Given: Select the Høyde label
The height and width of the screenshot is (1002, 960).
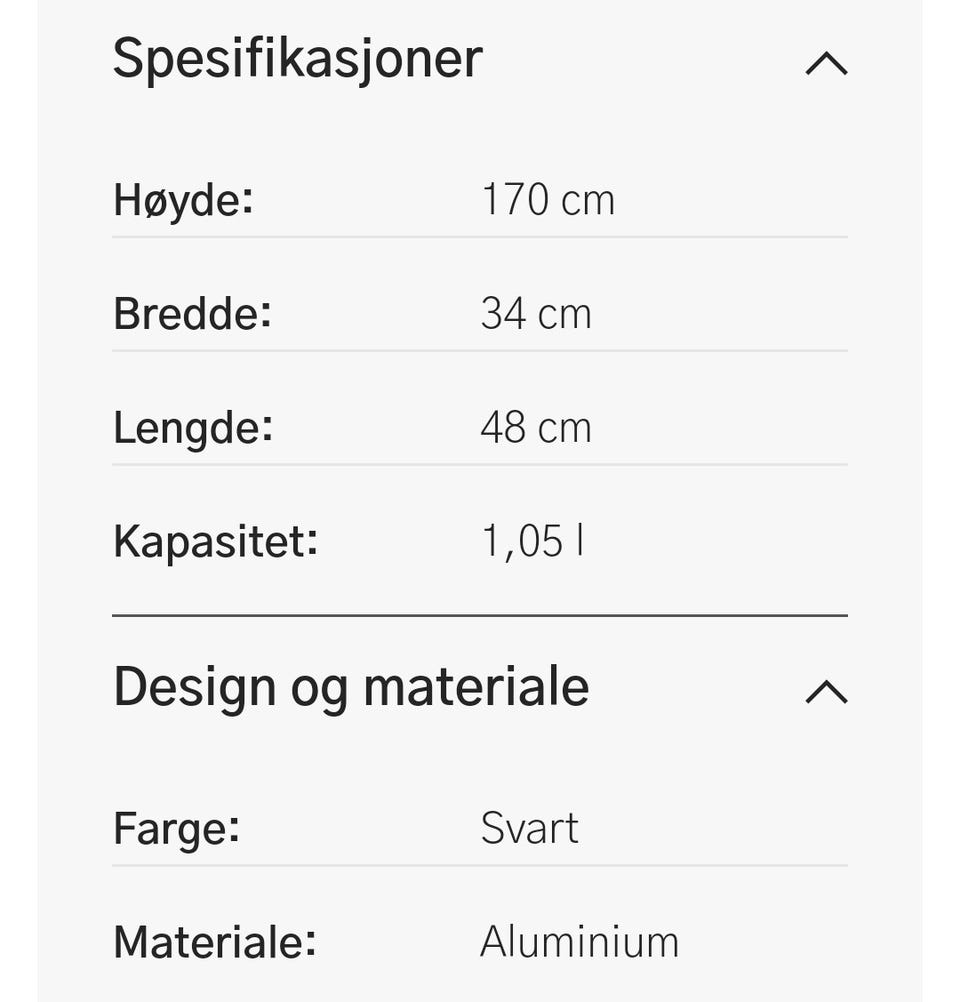Looking at the screenshot, I should 183,201.
